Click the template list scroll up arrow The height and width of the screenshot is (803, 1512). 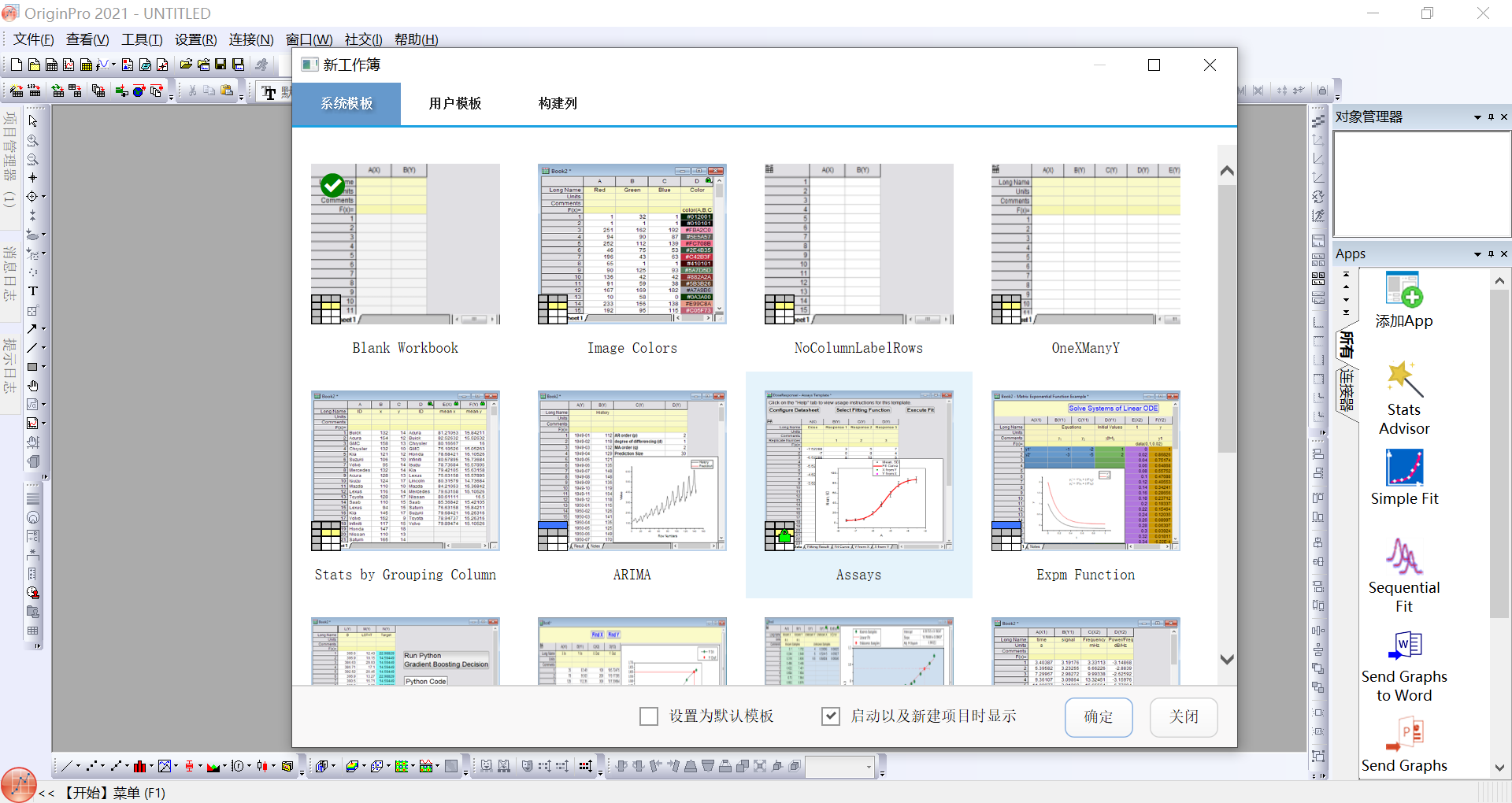point(1227,171)
